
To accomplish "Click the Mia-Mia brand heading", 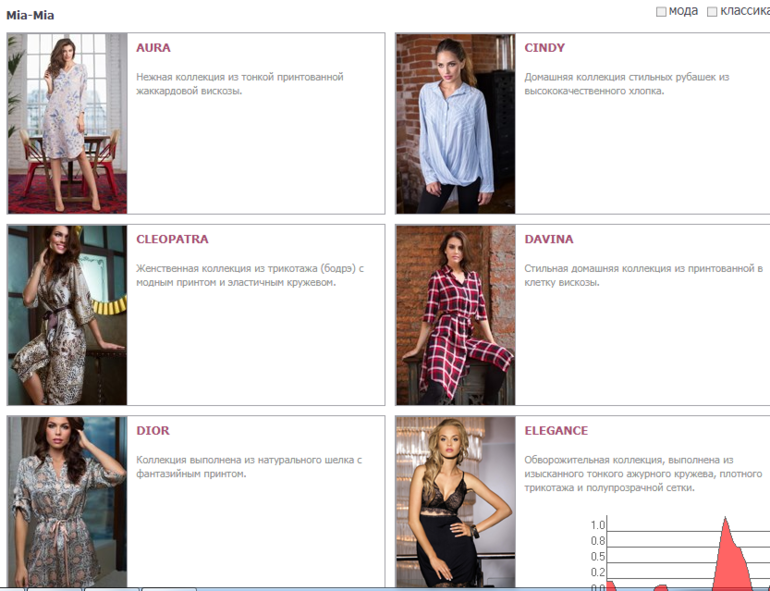I will [x=30, y=15].
